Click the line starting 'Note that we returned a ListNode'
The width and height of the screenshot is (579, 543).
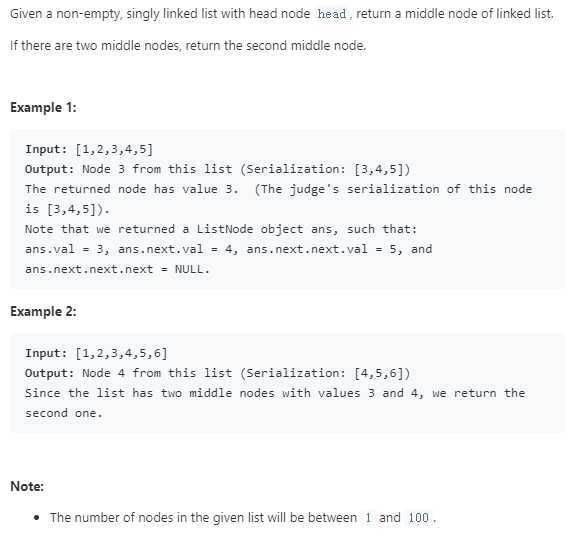pyautogui.click(x=221, y=229)
